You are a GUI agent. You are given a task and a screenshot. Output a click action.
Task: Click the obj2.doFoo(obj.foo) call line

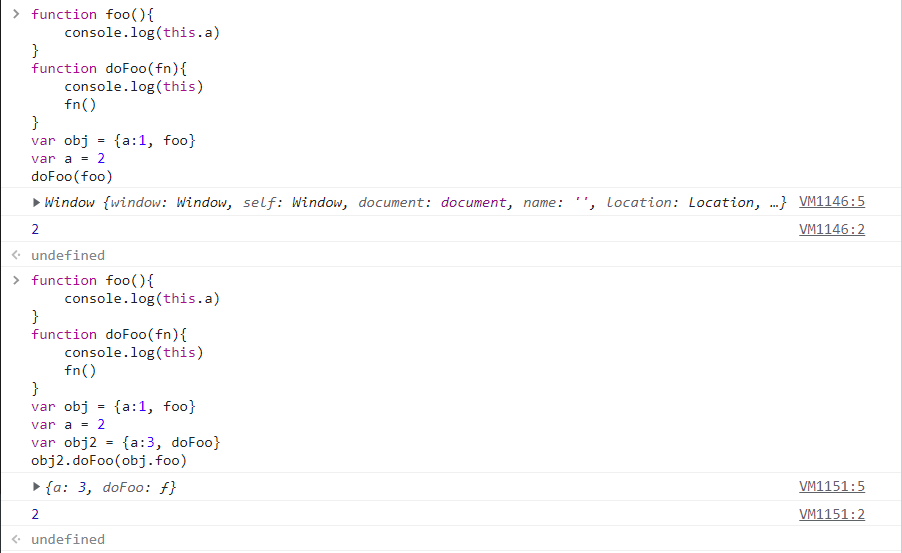pyautogui.click(x=109, y=460)
